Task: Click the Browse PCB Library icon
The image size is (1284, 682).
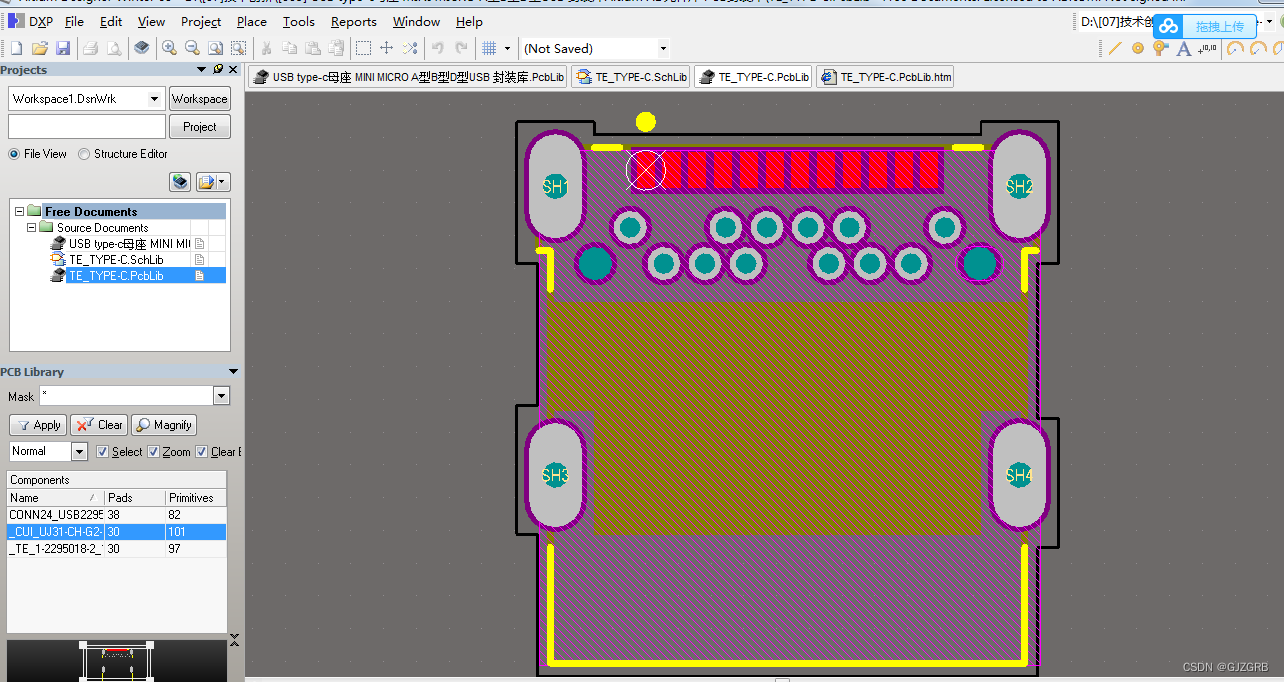Action: click(x=143, y=47)
